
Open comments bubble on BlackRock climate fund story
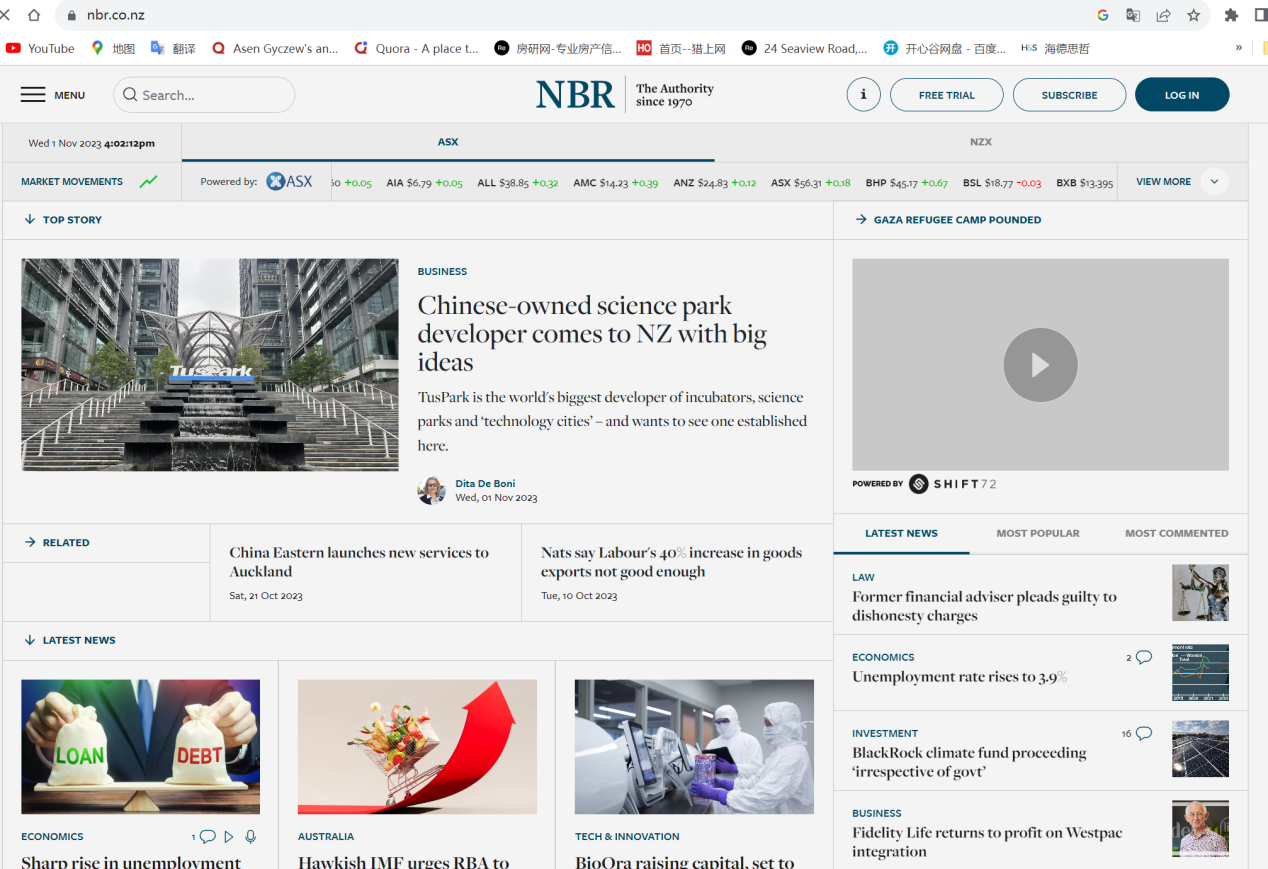coord(1144,733)
